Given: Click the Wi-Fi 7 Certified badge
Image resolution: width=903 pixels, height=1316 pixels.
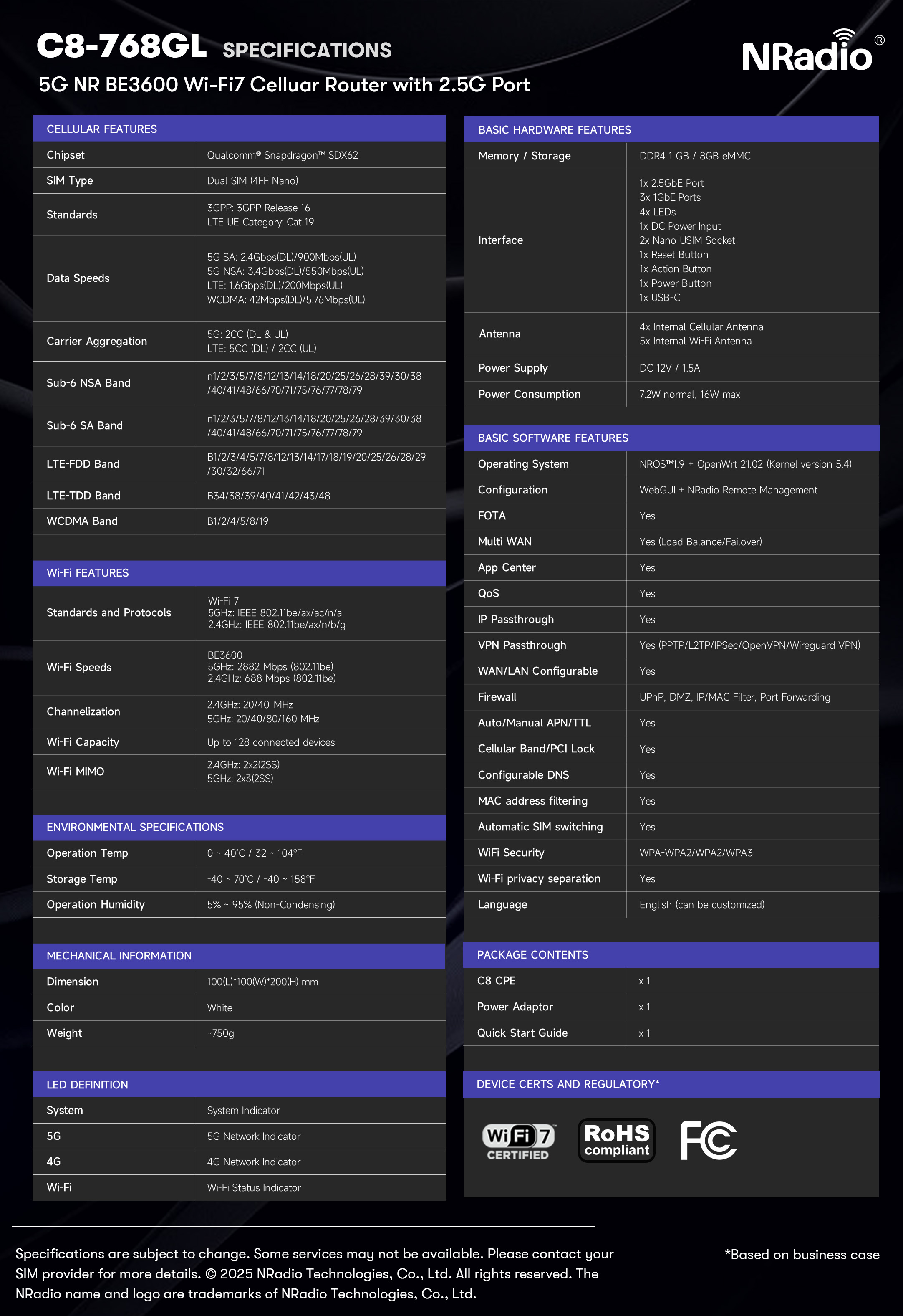Looking at the screenshot, I should (518, 1141).
